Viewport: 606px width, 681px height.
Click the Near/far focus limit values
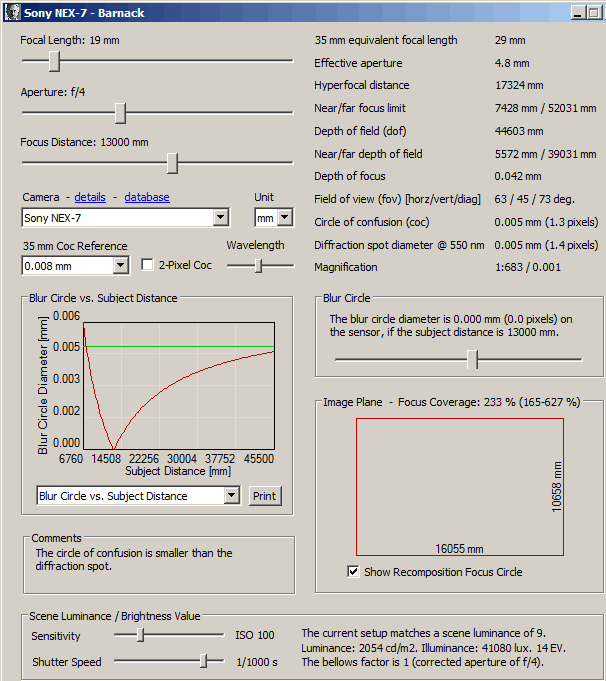pos(546,108)
